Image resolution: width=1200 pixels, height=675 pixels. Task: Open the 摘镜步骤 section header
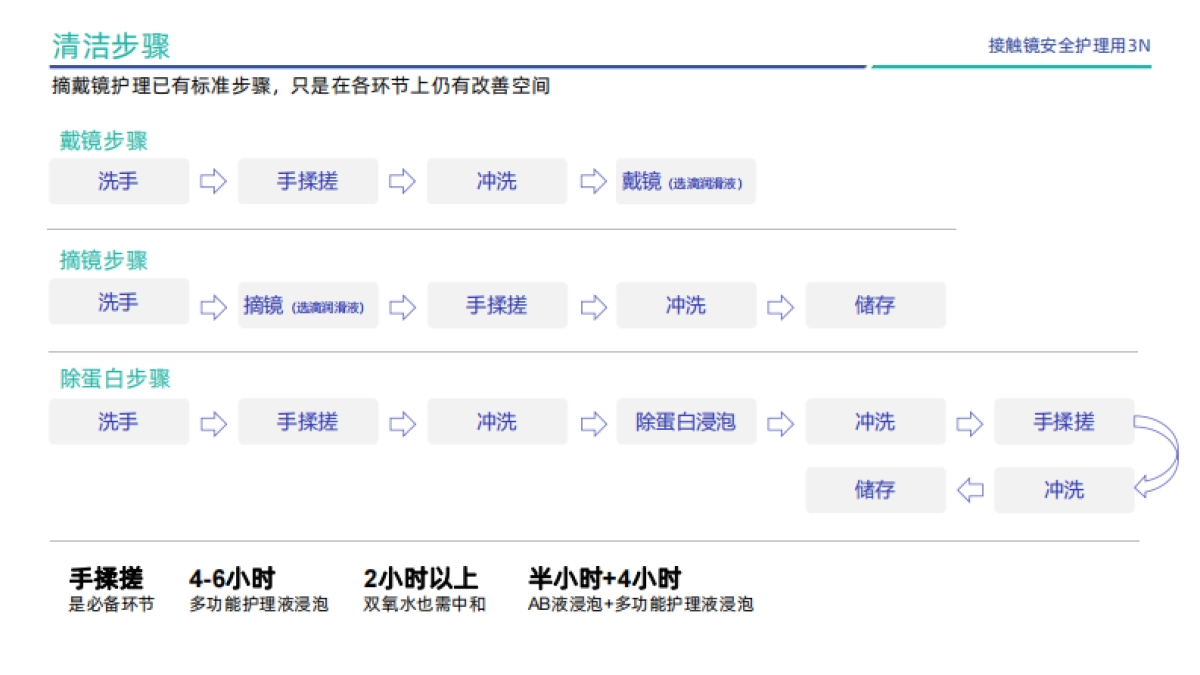(x=101, y=261)
